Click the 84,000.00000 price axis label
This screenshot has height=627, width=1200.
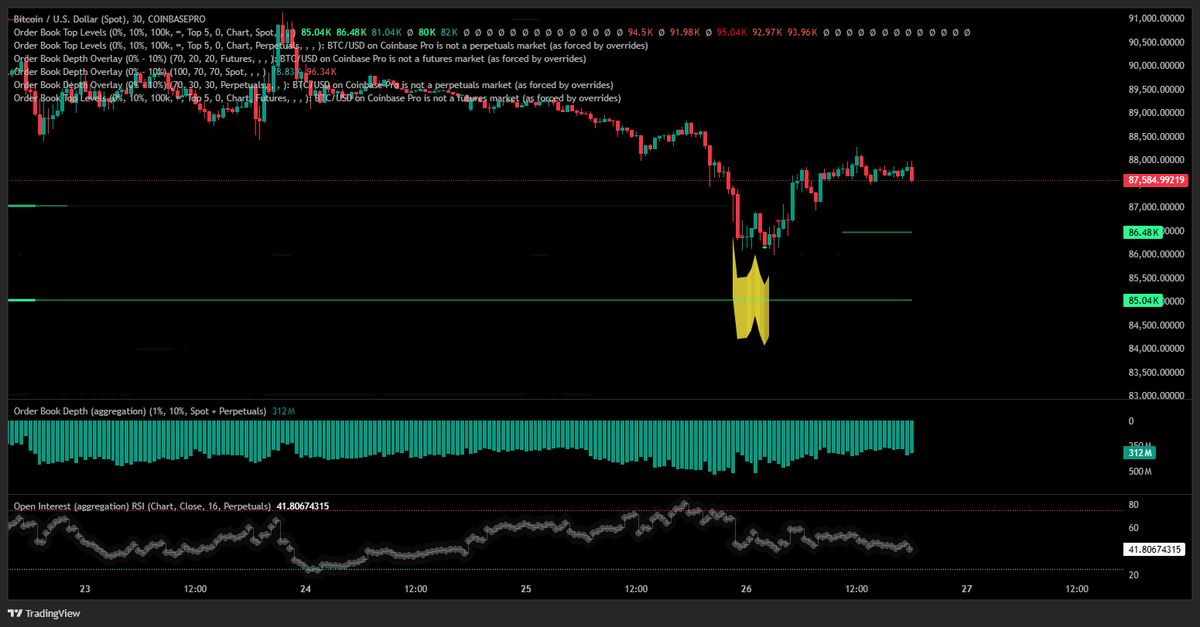pos(1157,349)
